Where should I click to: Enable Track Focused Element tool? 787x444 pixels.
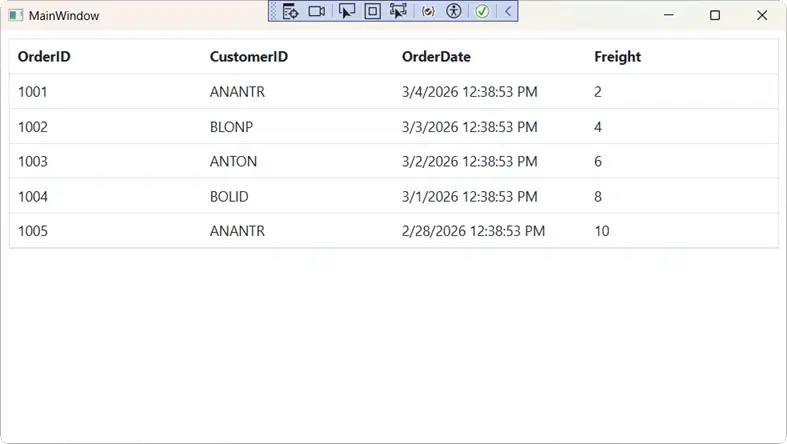pyautogui.click(x=399, y=11)
